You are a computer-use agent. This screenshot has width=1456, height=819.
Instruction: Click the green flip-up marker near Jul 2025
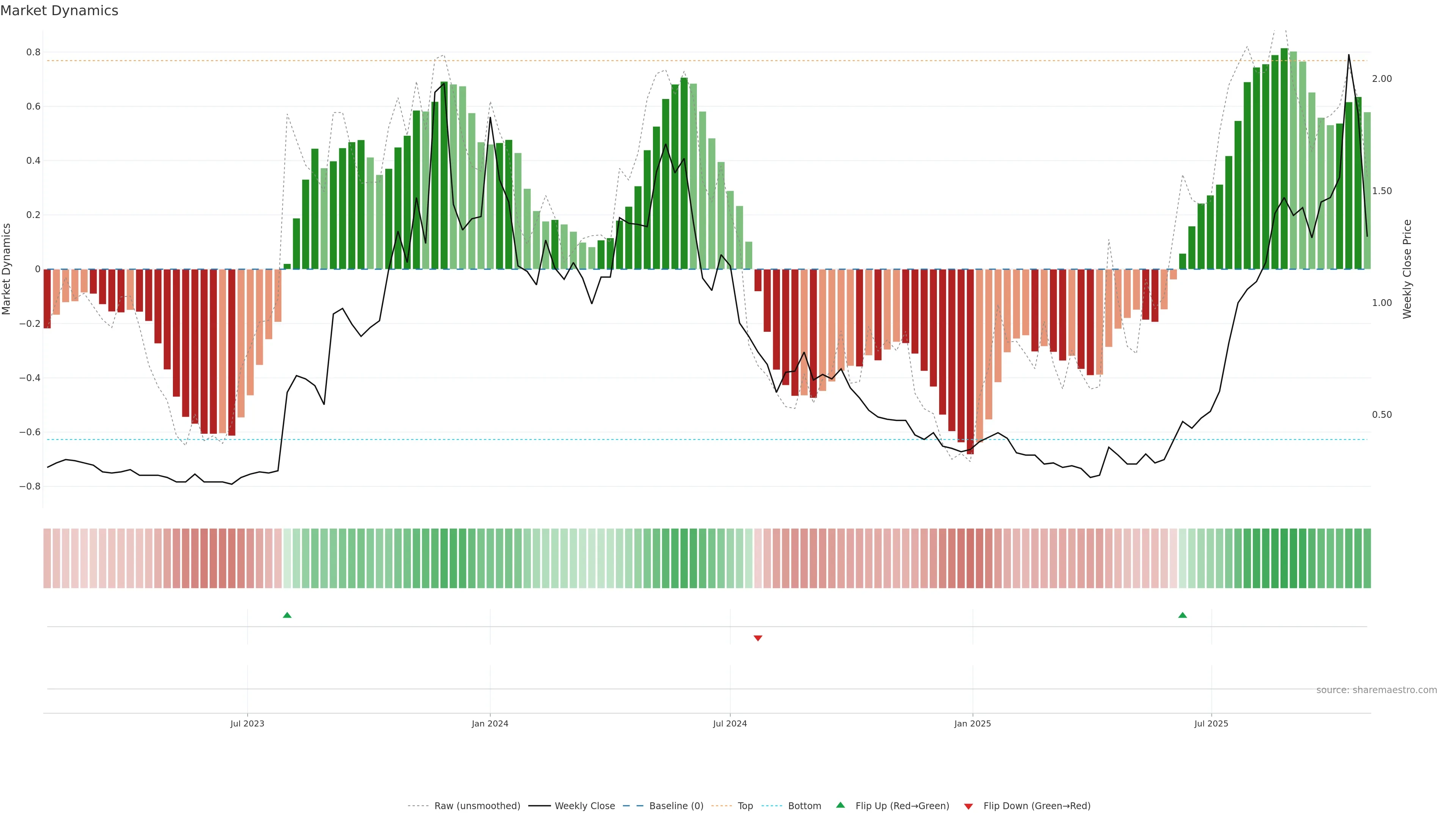(1183, 615)
